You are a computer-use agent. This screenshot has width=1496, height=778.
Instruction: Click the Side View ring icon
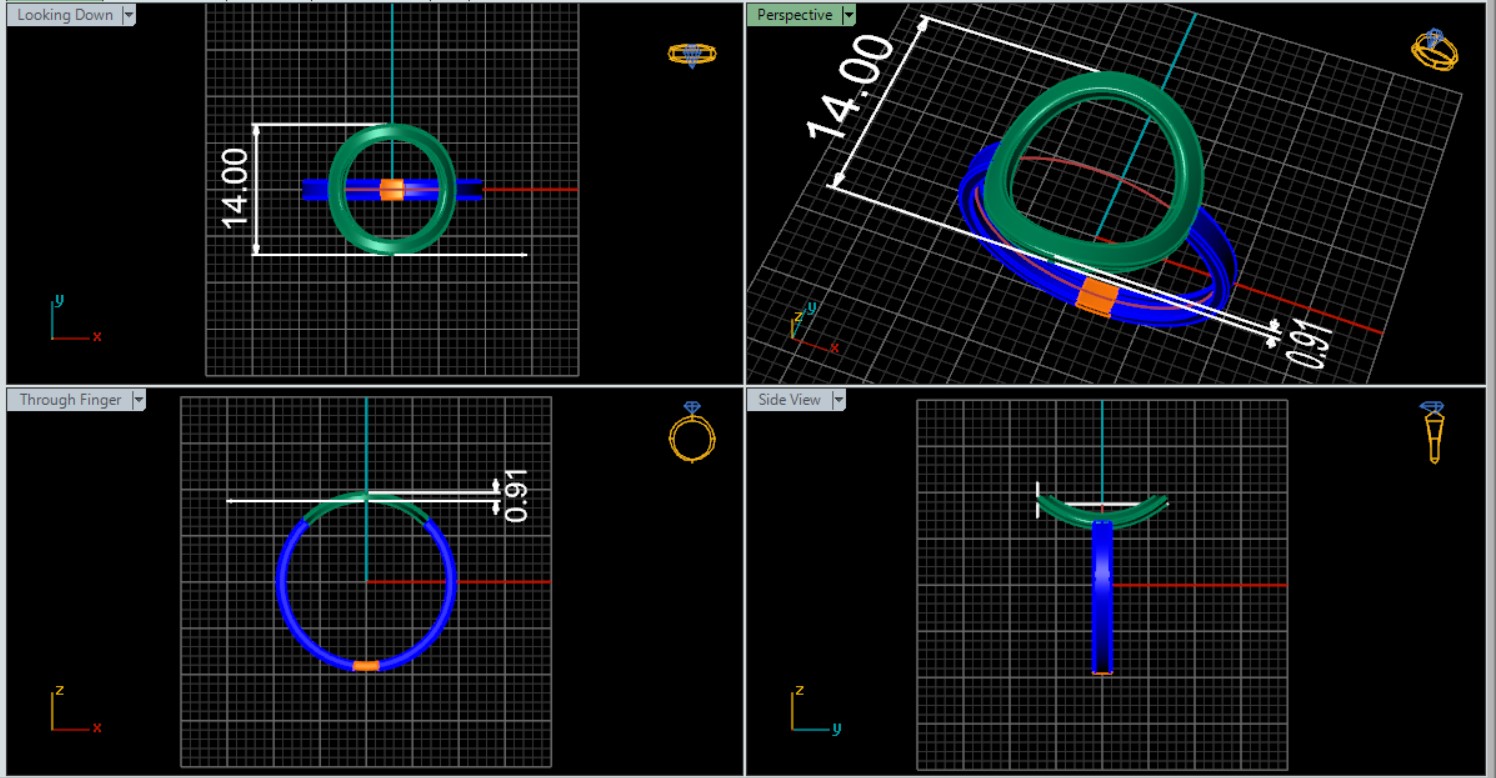[1433, 432]
